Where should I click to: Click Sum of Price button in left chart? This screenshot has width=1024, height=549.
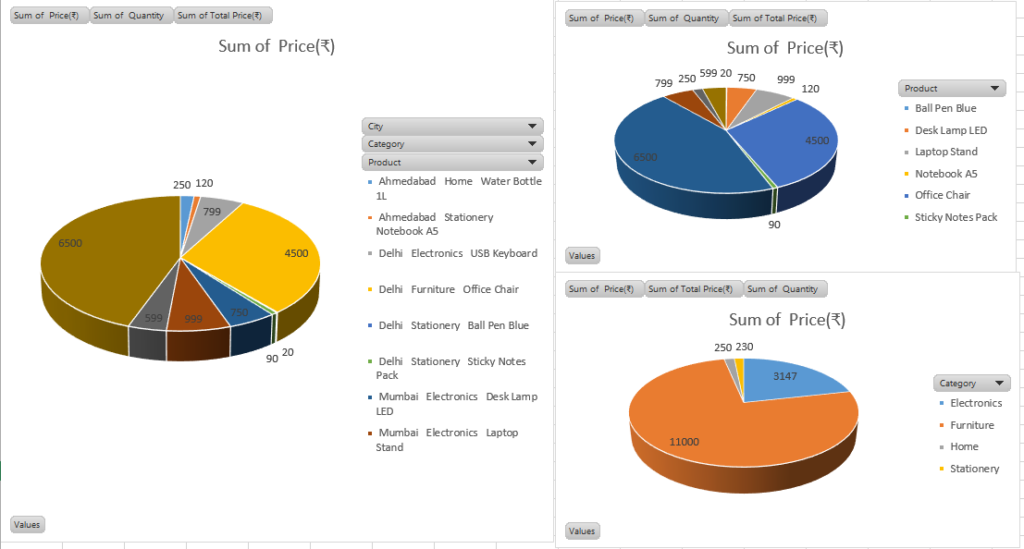point(48,15)
